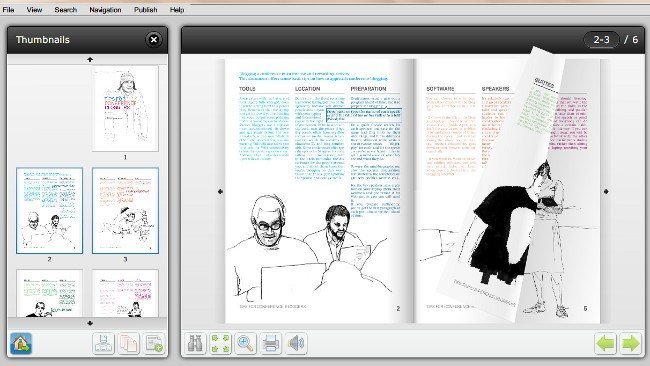Close the Thumbnails panel
650x366 pixels.
click(x=153, y=40)
